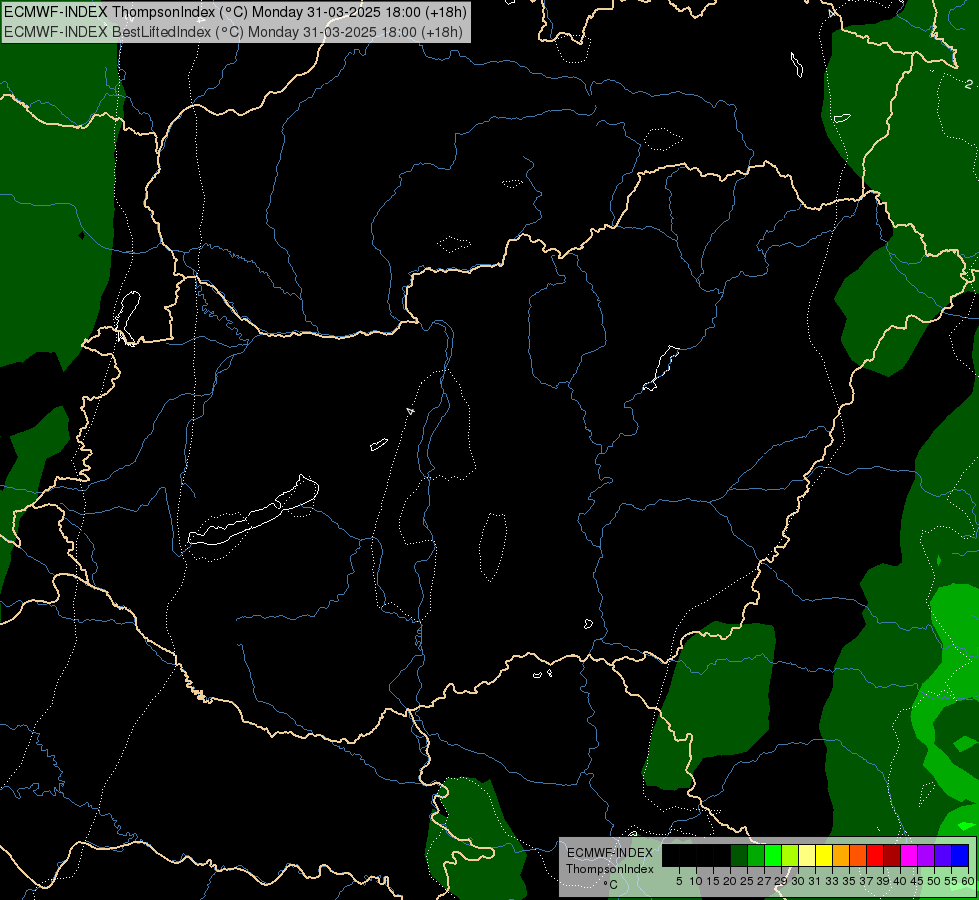979x900 pixels.
Task: Click legend scale value '27'
Action: pos(764,881)
